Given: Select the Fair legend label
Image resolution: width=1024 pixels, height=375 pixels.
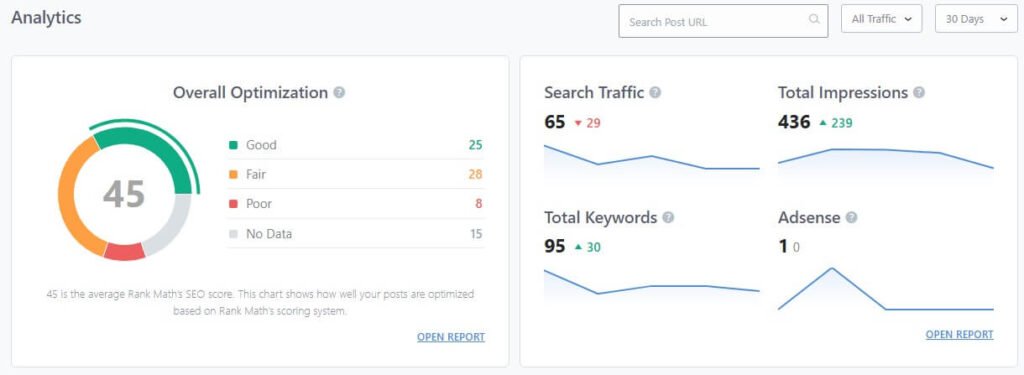Looking at the screenshot, I should tap(256, 174).
